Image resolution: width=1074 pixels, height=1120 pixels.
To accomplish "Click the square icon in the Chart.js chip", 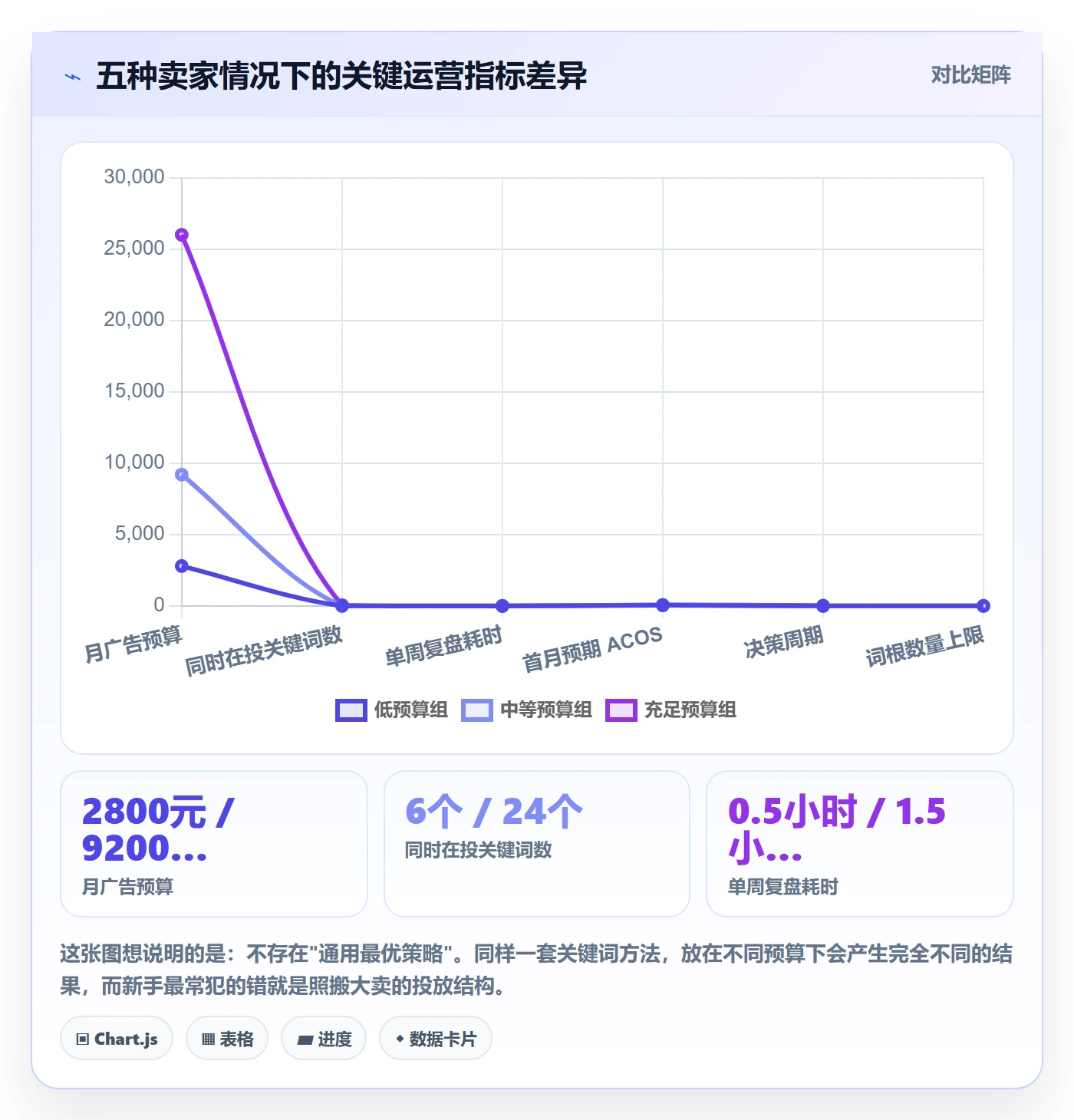I will 83,1039.
